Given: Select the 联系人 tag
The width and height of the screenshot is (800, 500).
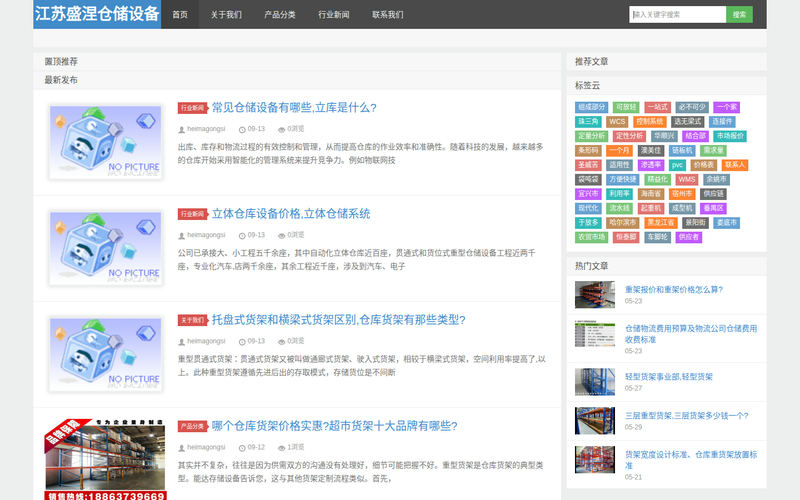Looking at the screenshot, I should [x=735, y=165].
